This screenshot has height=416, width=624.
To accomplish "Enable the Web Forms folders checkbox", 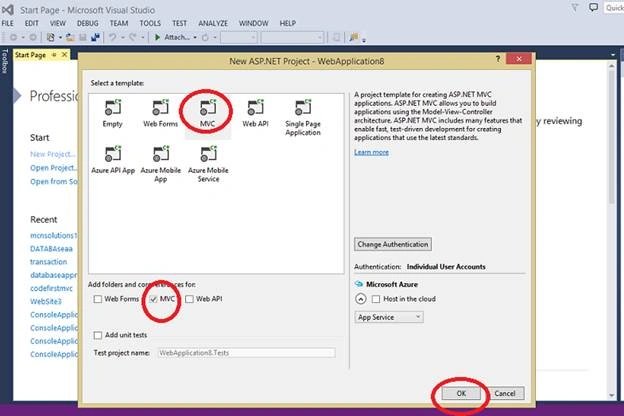I will [x=98, y=299].
